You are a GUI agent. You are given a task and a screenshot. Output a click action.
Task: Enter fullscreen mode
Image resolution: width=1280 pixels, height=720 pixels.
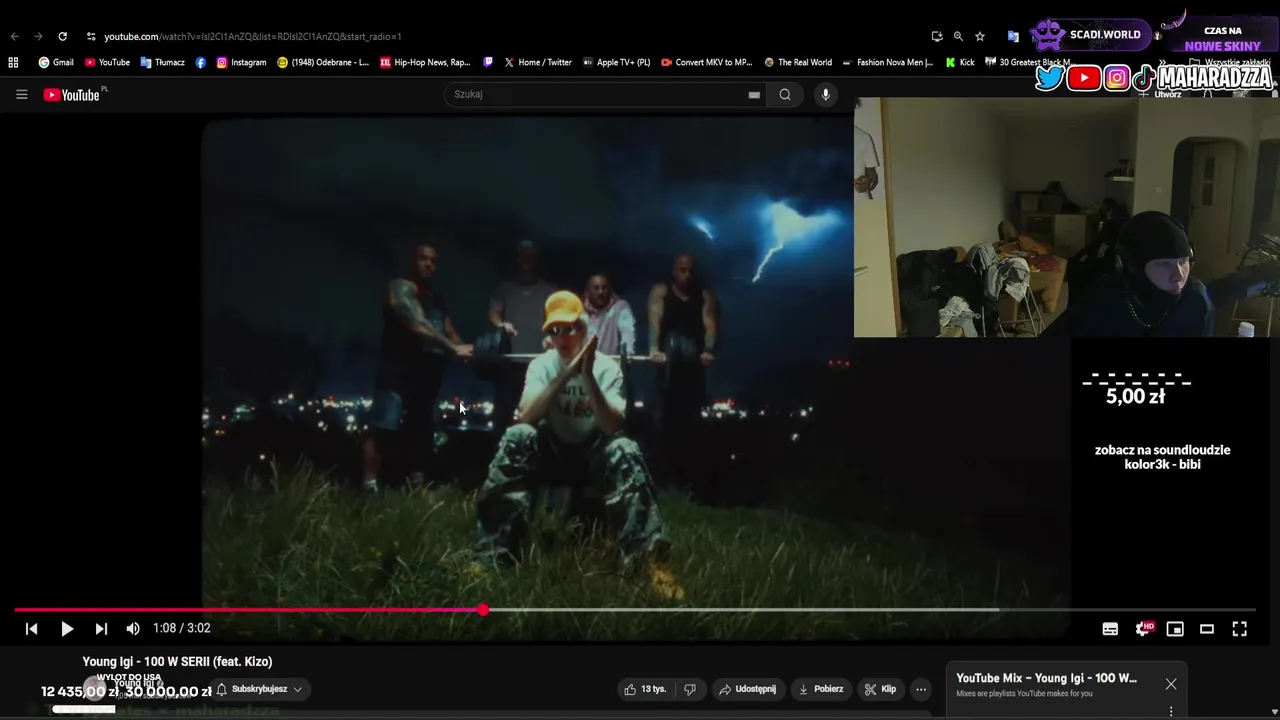point(1239,629)
